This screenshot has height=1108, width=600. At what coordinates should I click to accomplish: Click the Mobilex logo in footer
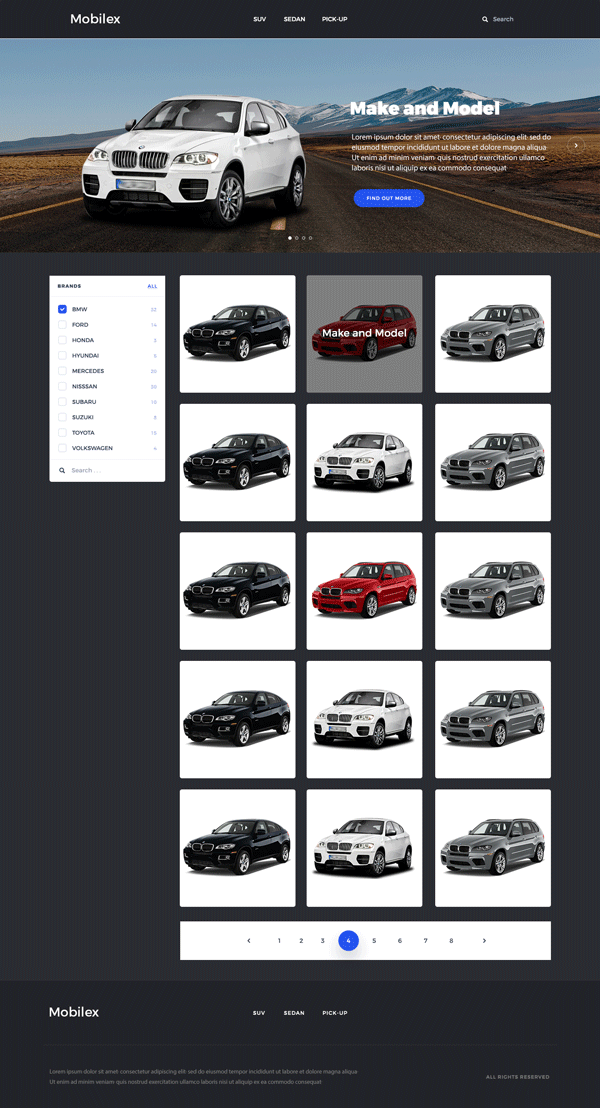pyautogui.click(x=74, y=1012)
